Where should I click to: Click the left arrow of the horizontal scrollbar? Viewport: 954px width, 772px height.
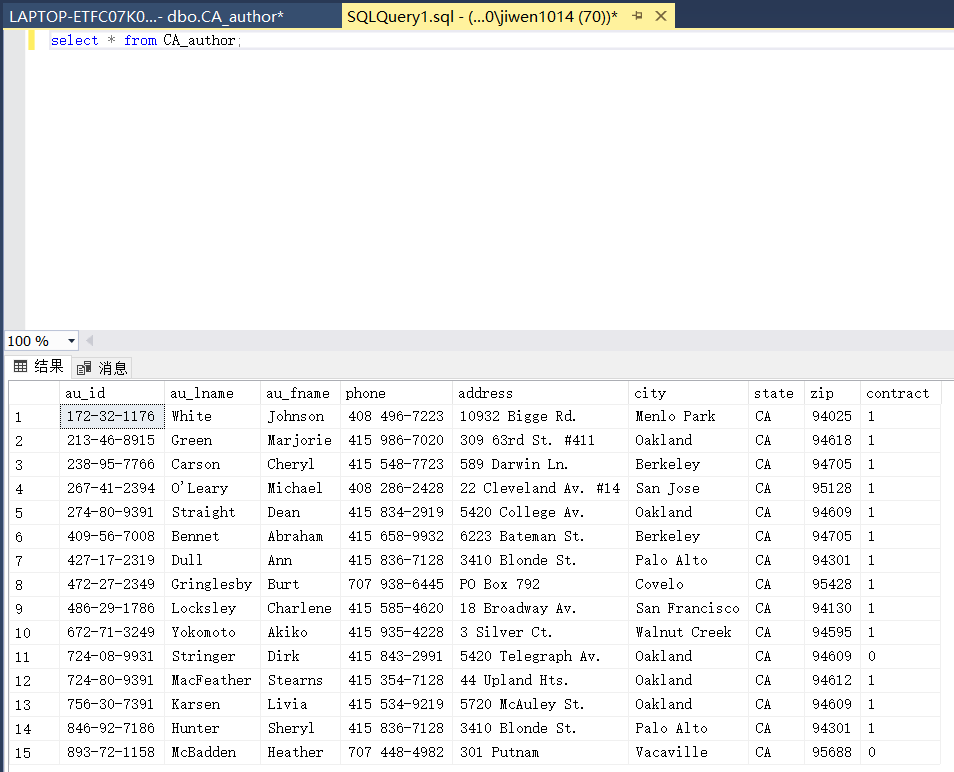click(x=89, y=341)
